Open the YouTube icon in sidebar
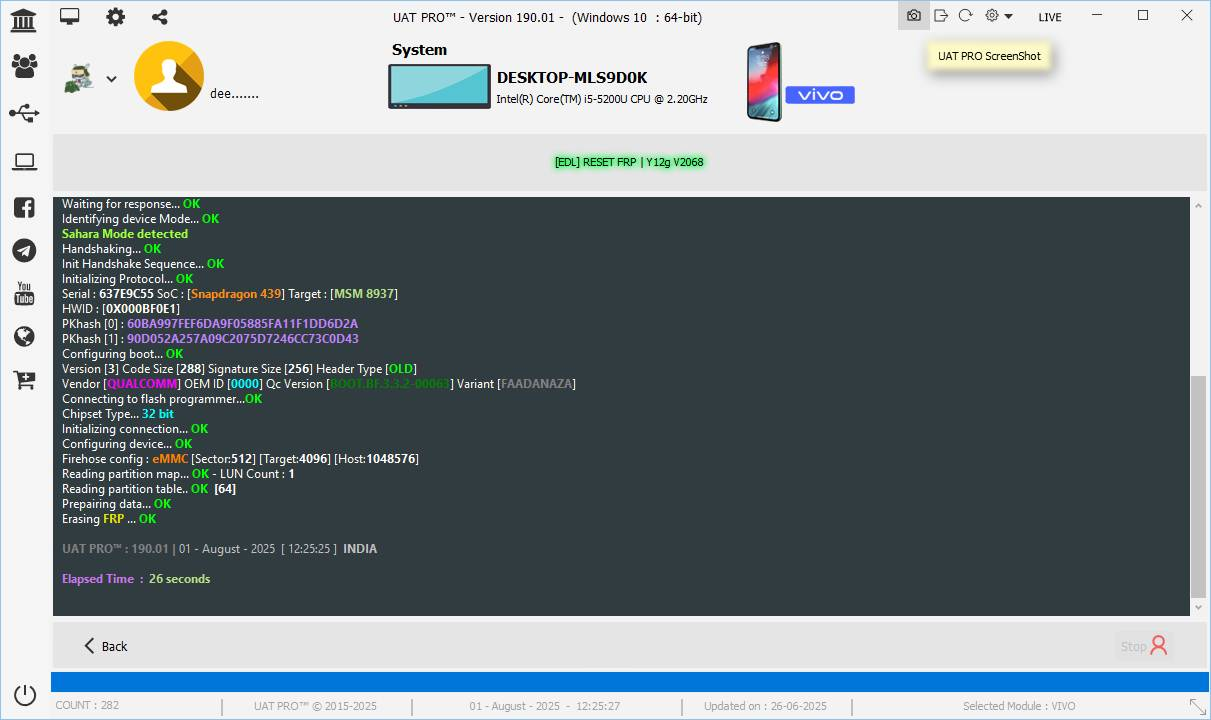The width and height of the screenshot is (1211, 720). click(24, 294)
